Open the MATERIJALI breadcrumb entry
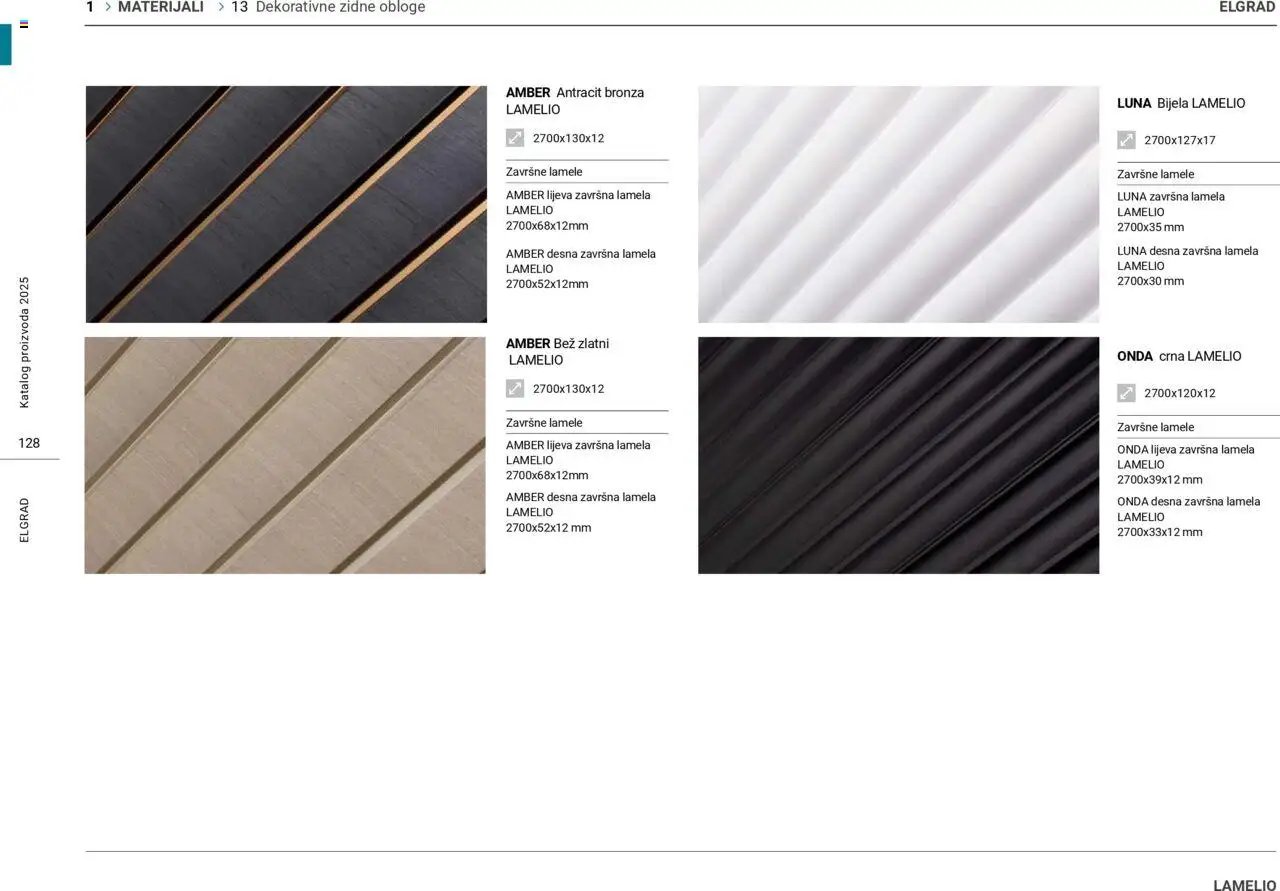1280x891 pixels. 160,7
